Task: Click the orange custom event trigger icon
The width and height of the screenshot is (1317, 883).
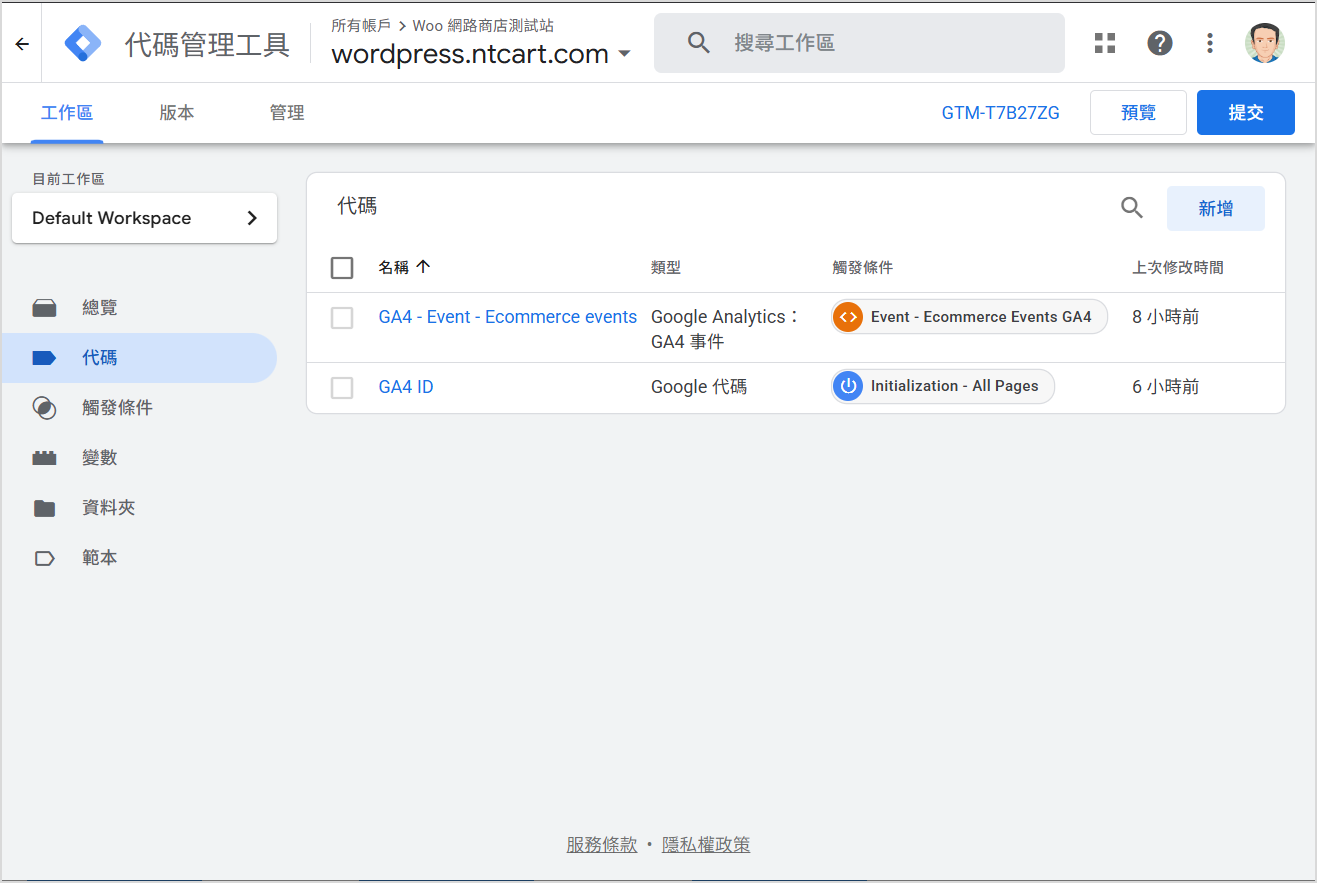Action: [x=848, y=317]
